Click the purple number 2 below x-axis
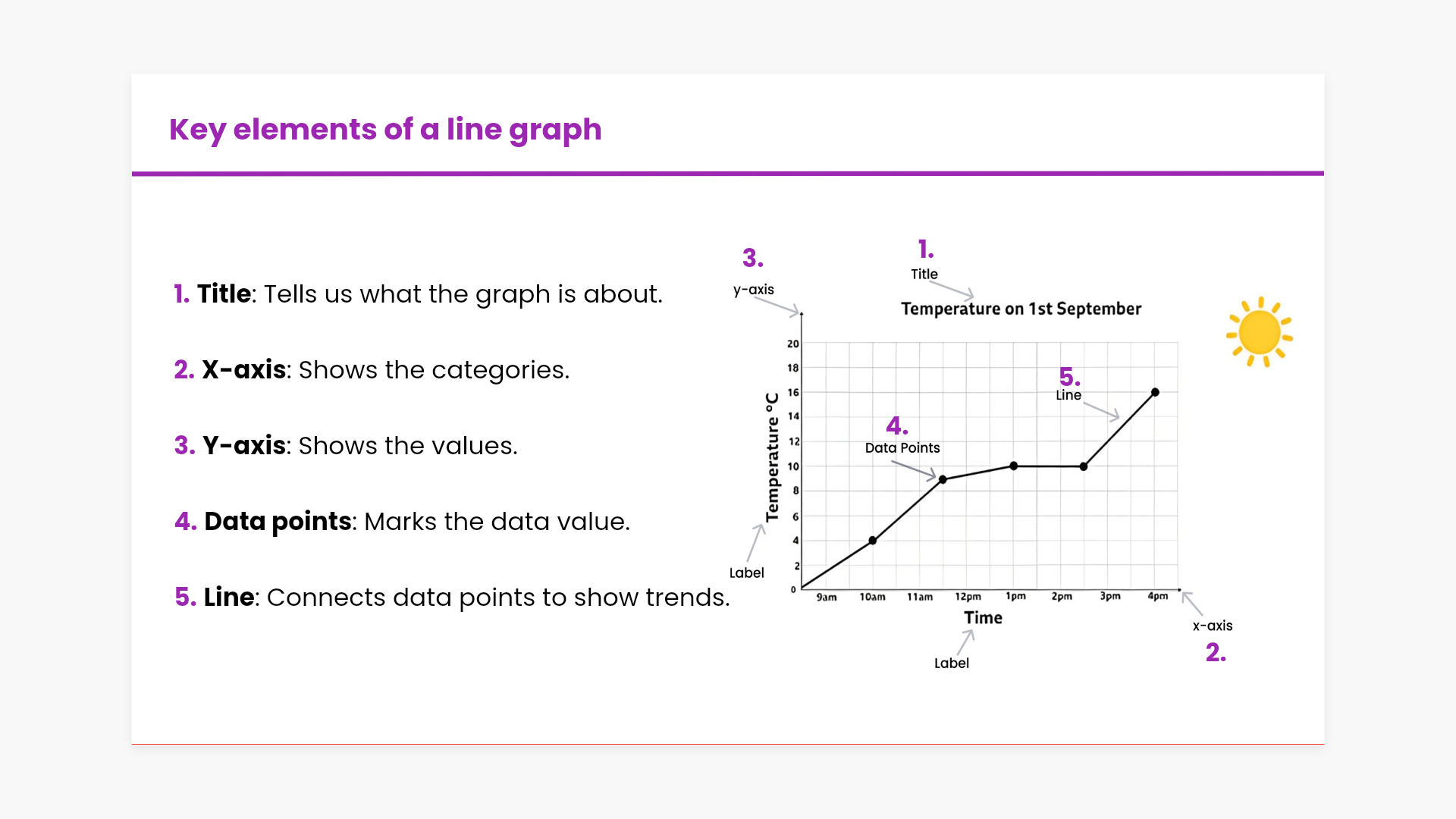This screenshot has width=1456, height=819. [x=1216, y=653]
